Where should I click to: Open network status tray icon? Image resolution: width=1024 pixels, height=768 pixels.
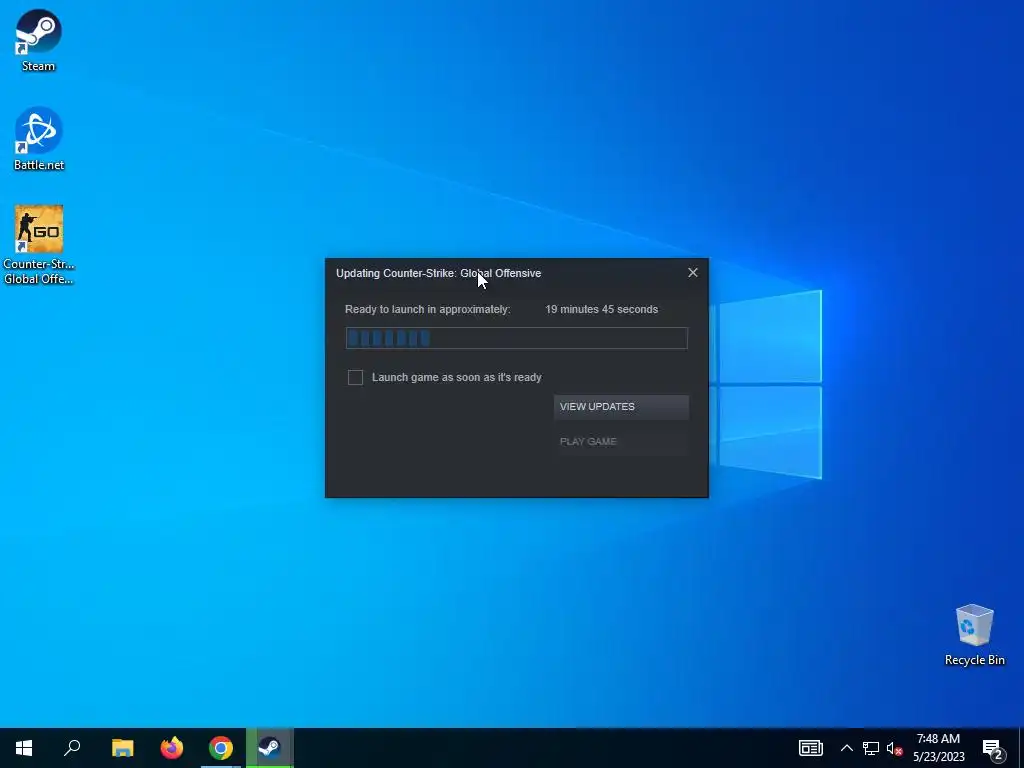click(x=871, y=748)
